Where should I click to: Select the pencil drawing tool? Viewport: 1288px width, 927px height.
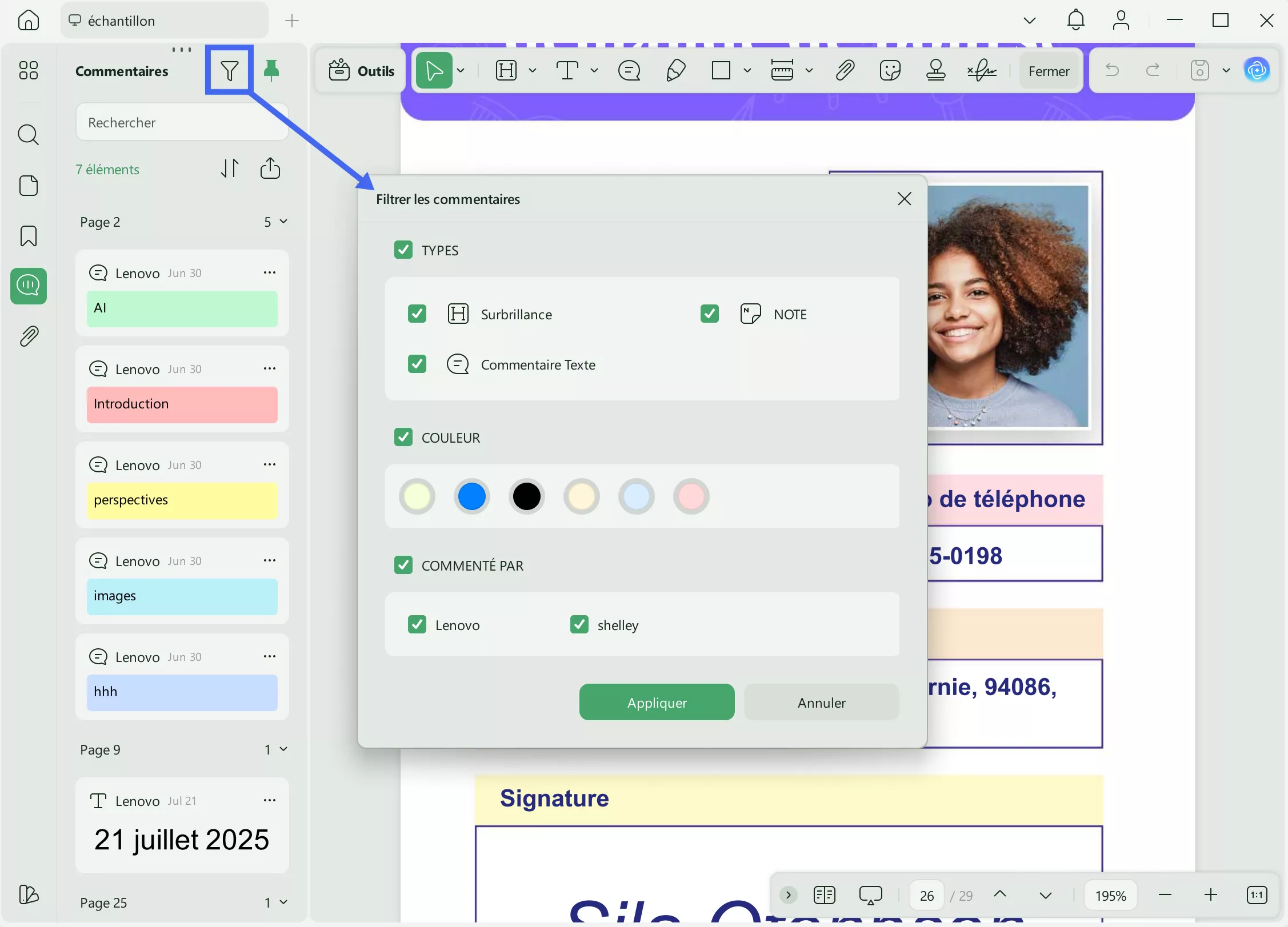coord(675,71)
